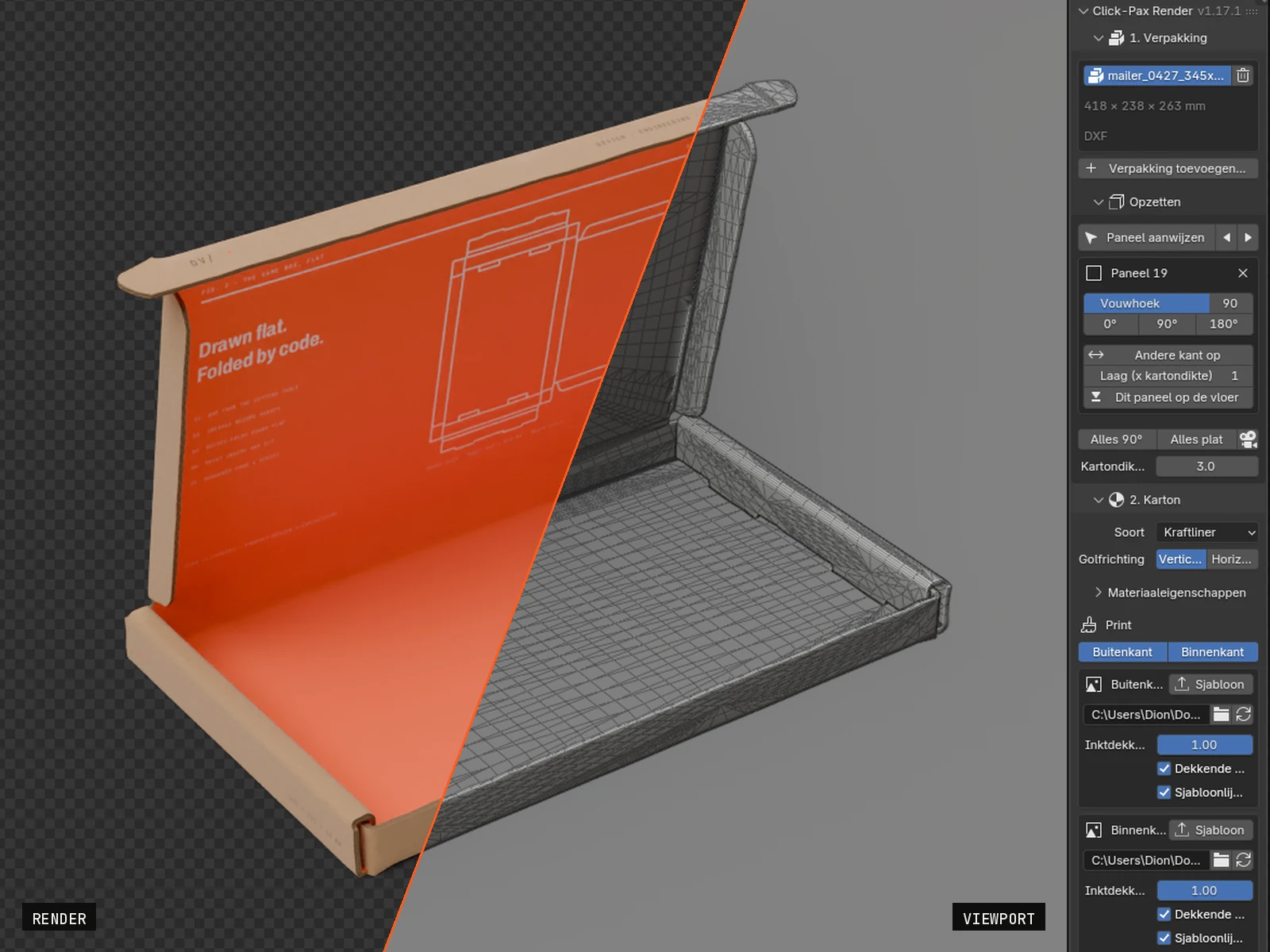Click the RENDER label

60,918
